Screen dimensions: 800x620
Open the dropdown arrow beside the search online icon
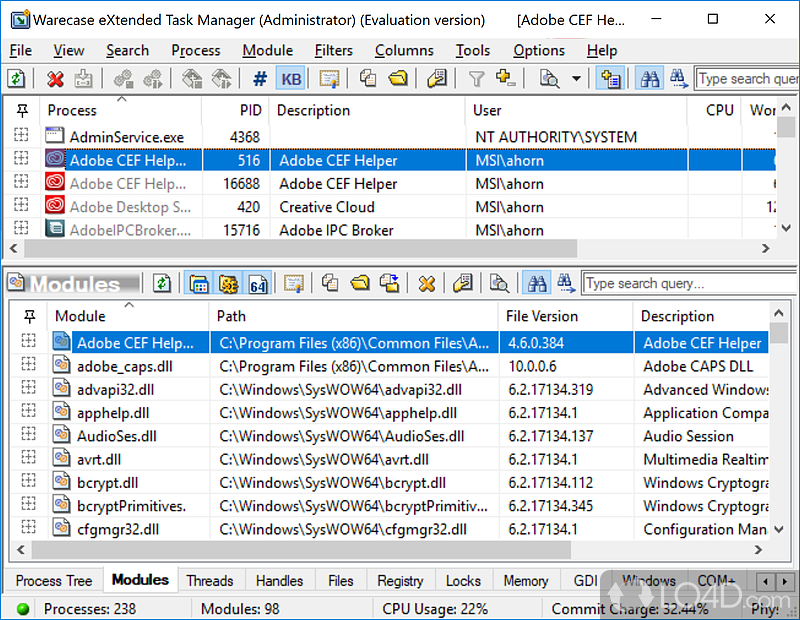(576, 79)
